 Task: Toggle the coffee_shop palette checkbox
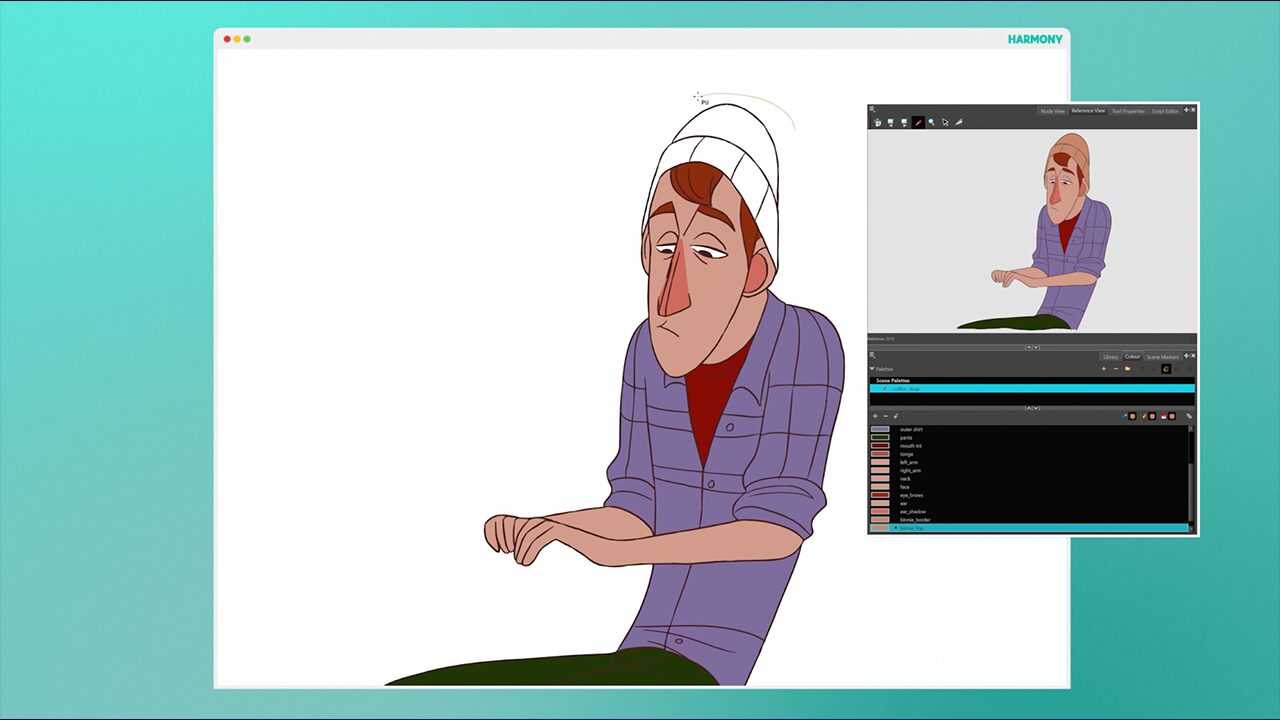[x=885, y=388]
